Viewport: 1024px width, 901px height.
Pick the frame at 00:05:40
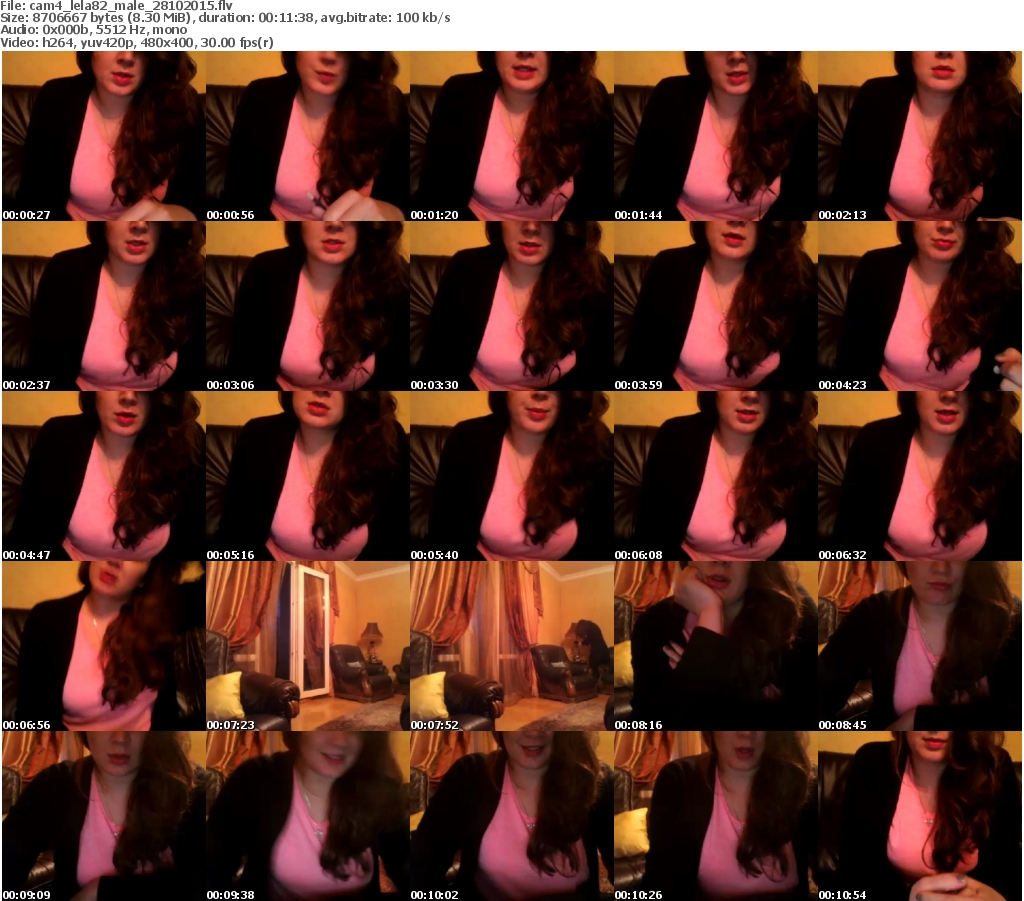point(511,476)
